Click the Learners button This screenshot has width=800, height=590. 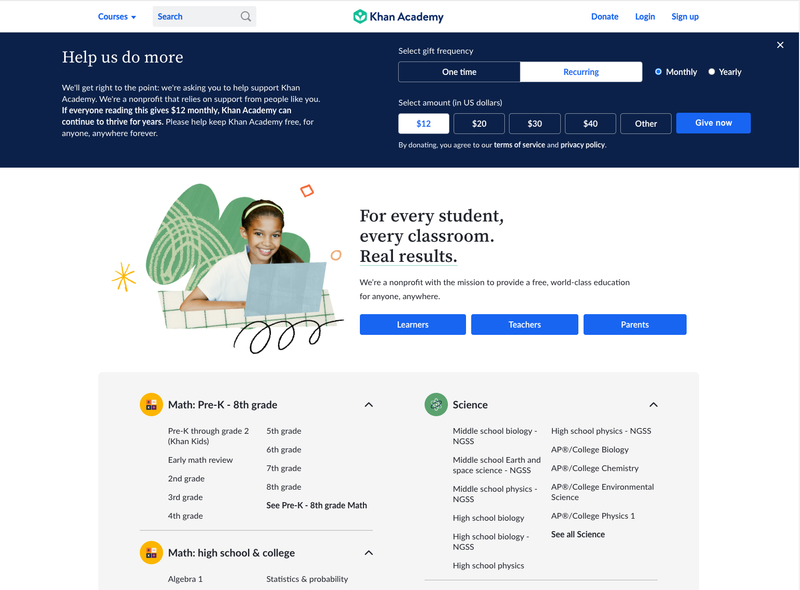pyautogui.click(x=413, y=325)
